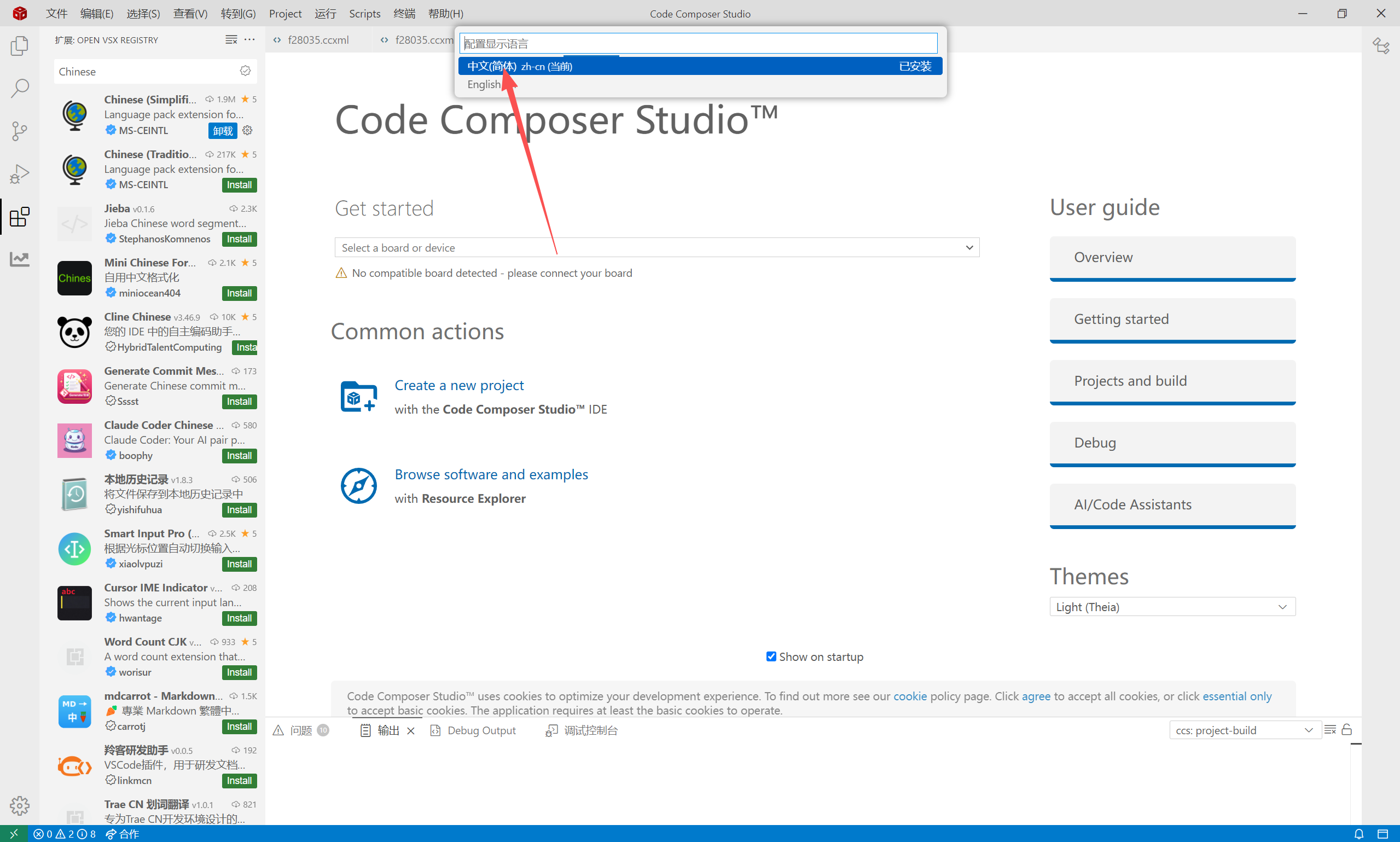Image resolution: width=1400 pixels, height=842 pixels.
Task: Click the extension search filter icon
Action: 245,71
